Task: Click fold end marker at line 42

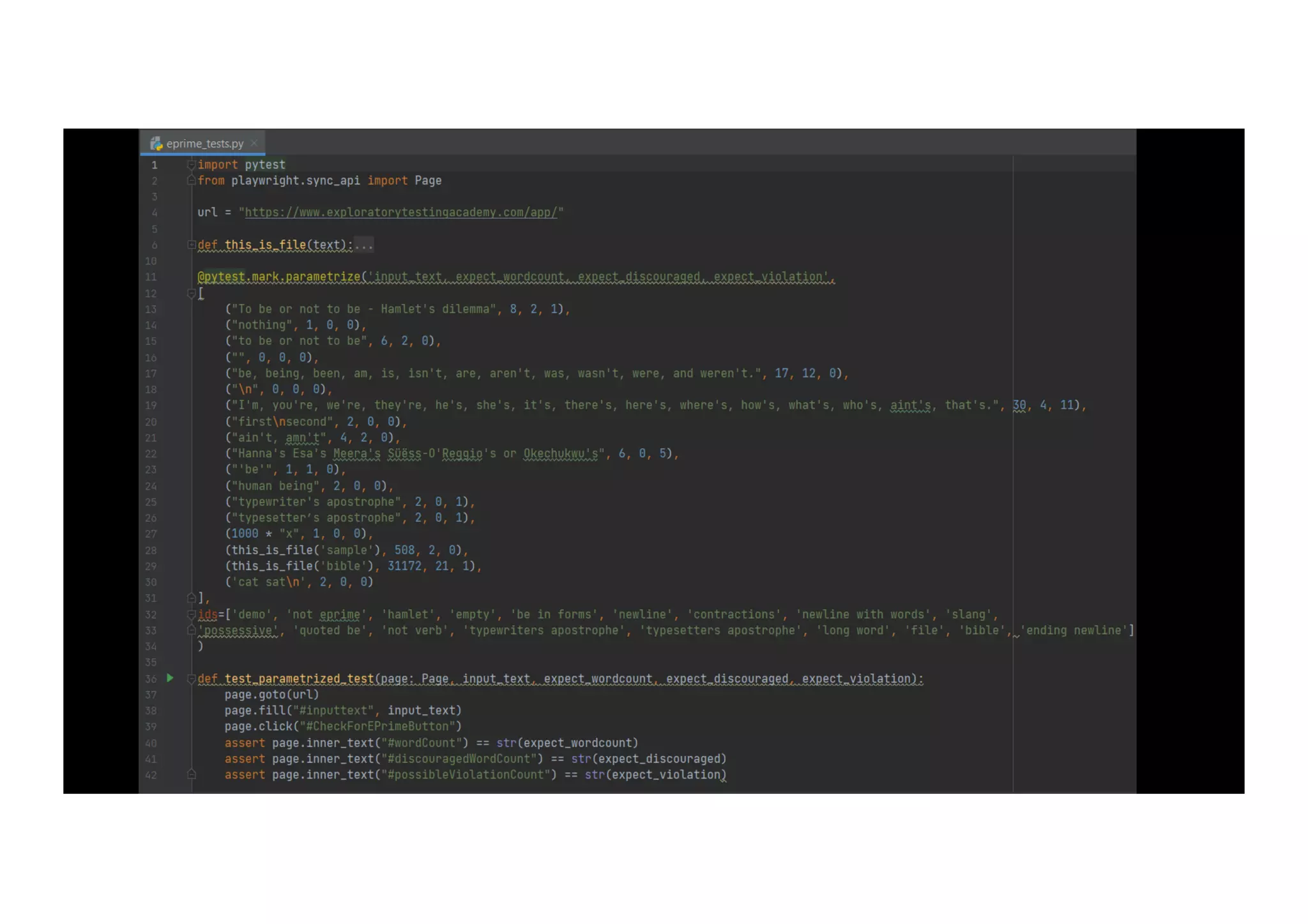Action: click(191, 775)
